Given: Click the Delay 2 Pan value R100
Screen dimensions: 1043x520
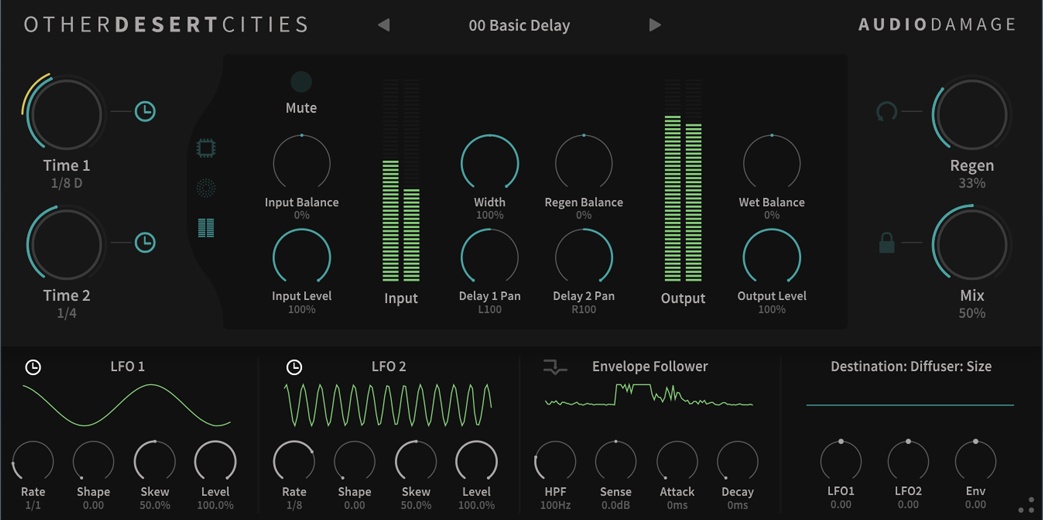Looking at the screenshot, I should click(584, 309).
